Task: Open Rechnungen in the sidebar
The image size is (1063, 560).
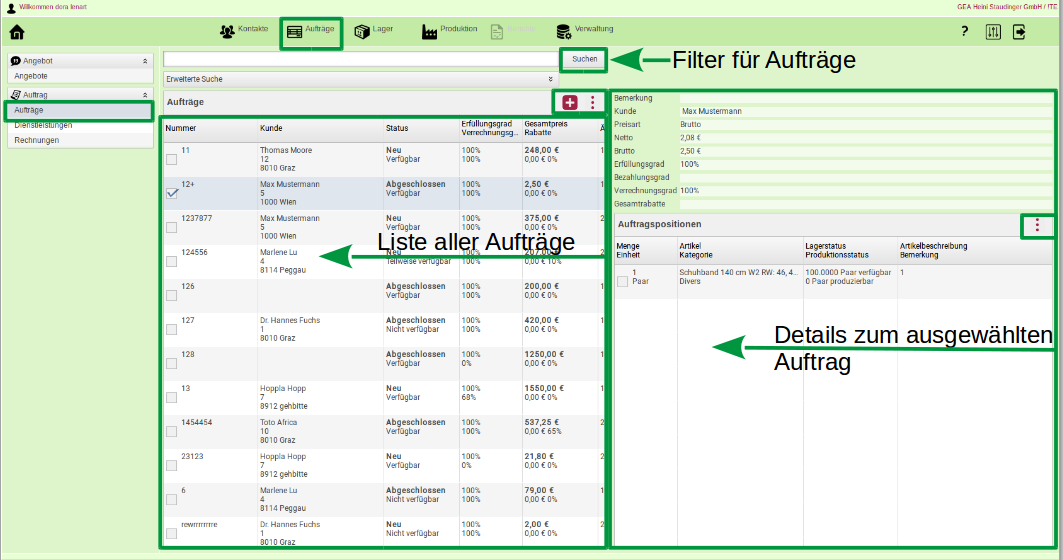Action: (x=37, y=141)
